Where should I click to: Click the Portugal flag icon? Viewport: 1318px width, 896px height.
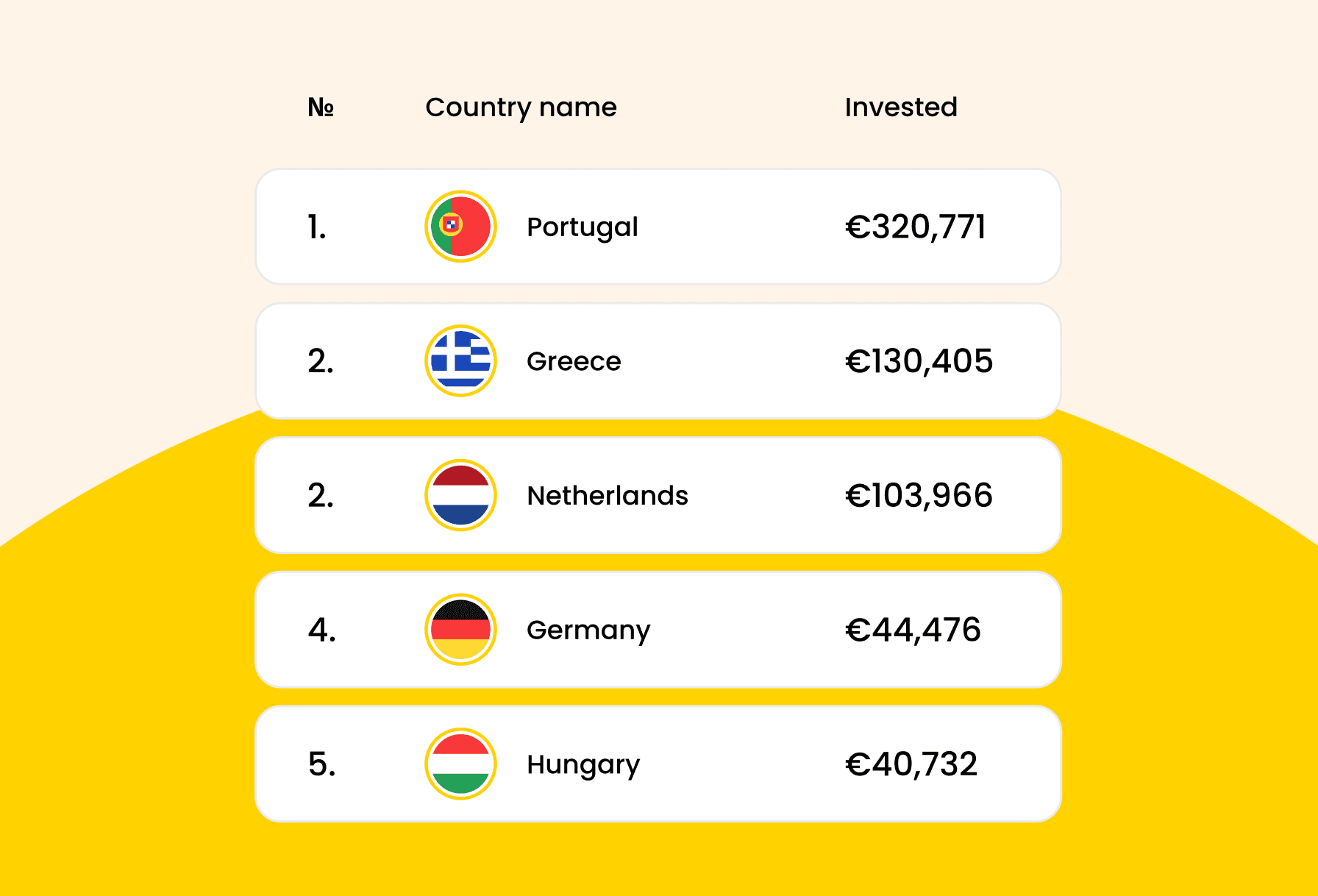pos(460,227)
